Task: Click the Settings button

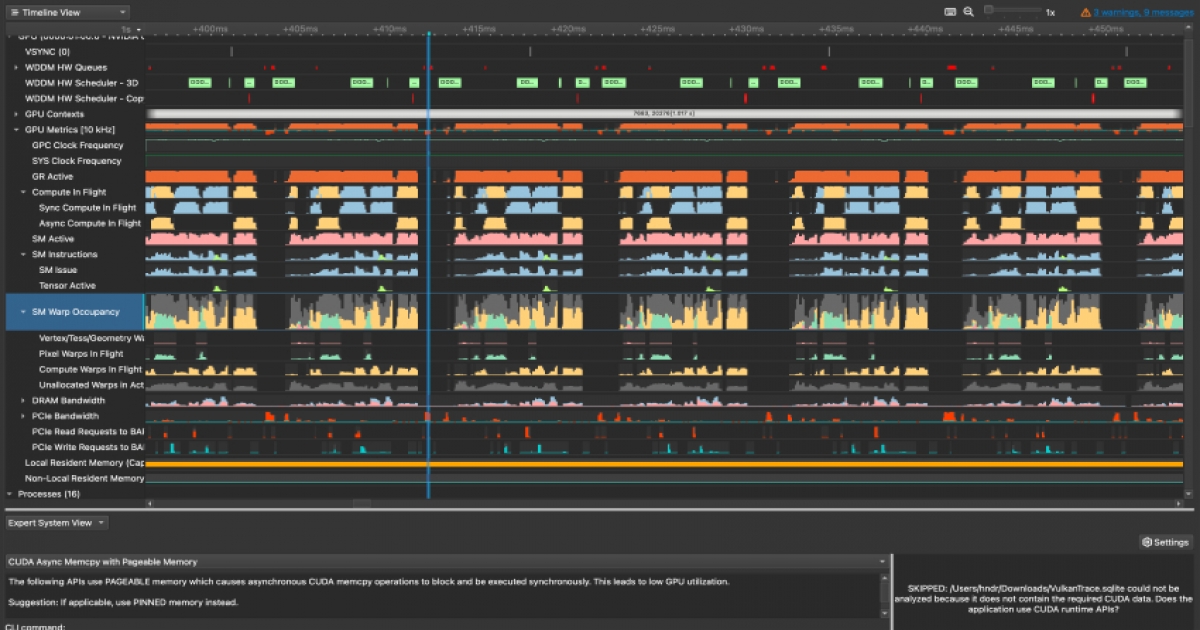Action: (x=1171, y=543)
